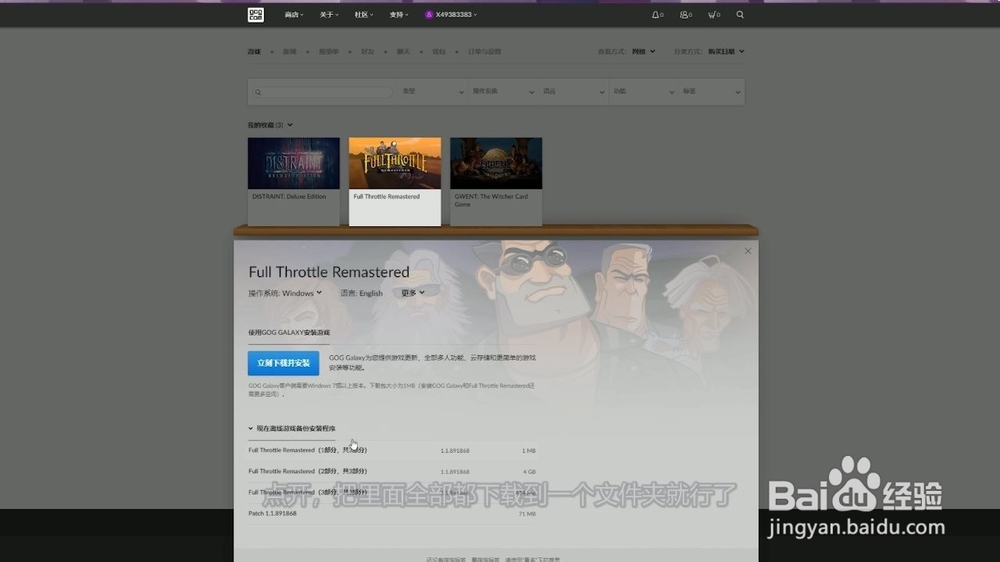The image size is (1000, 562).
Task: Open the 语言 filter dropdown
Action: point(573,92)
